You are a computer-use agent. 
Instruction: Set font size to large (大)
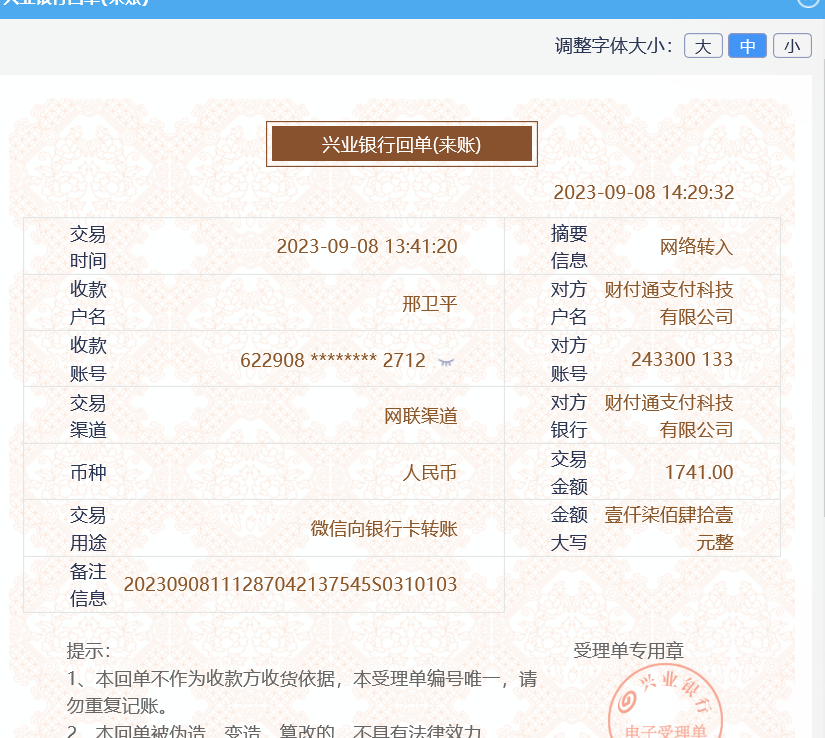[x=703, y=46]
